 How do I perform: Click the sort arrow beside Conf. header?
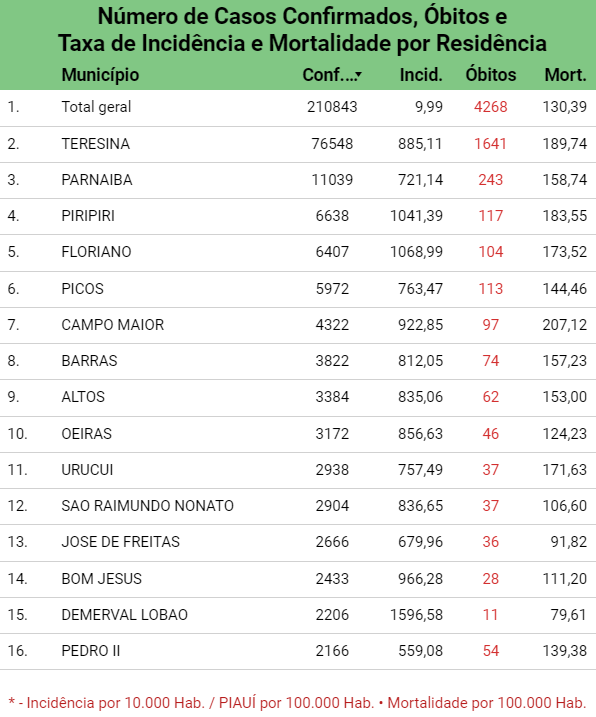[x=359, y=75]
